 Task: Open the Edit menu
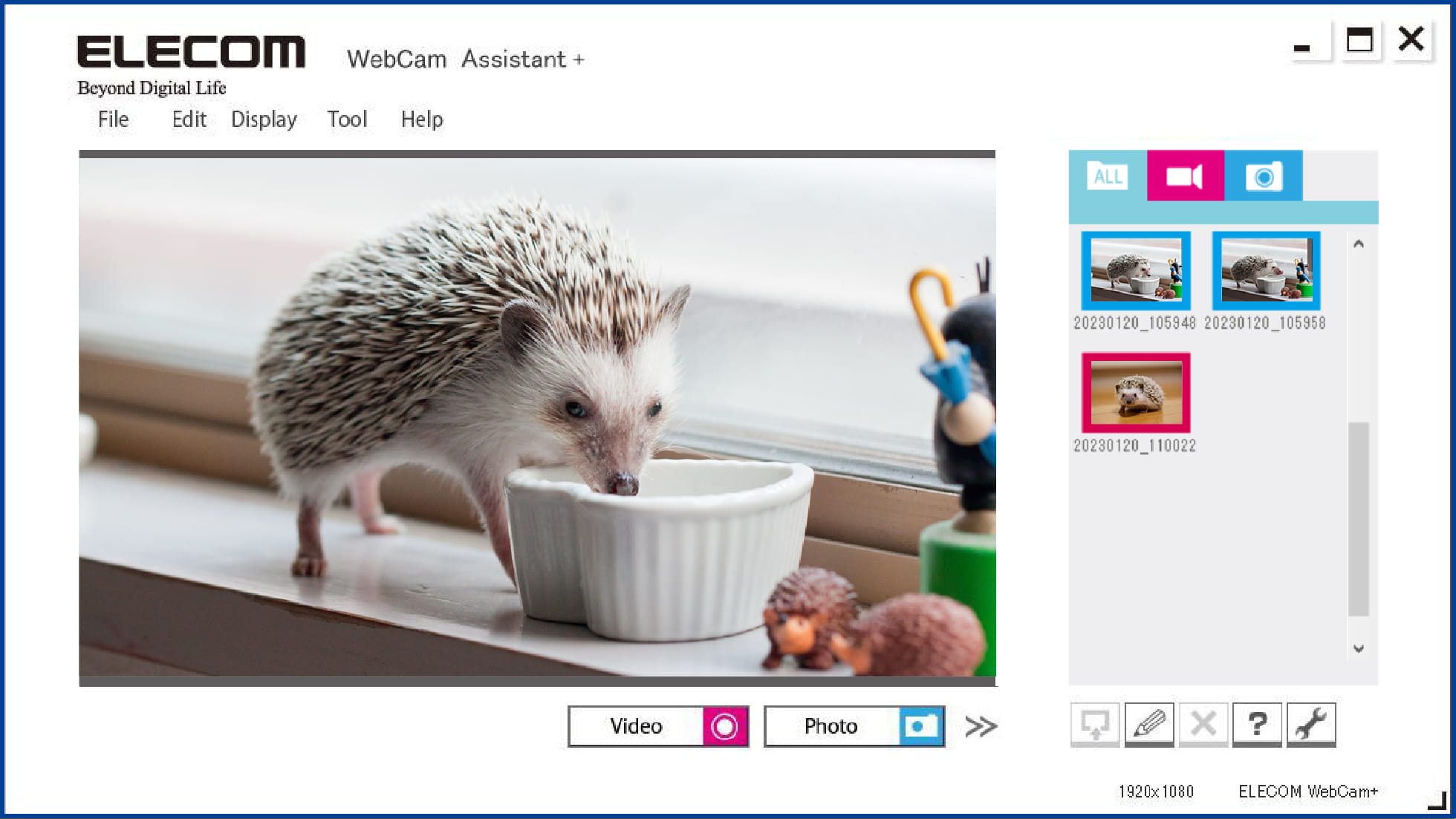[189, 119]
